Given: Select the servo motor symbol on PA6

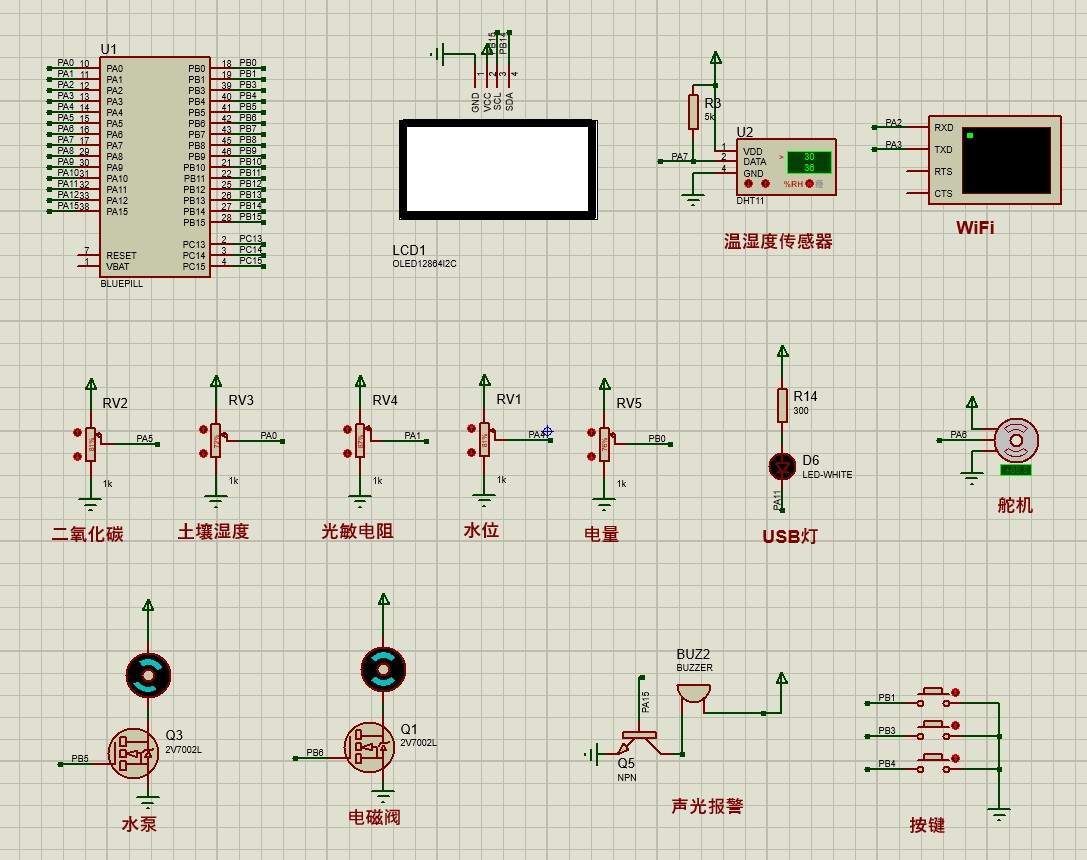Looking at the screenshot, I should (1016, 441).
